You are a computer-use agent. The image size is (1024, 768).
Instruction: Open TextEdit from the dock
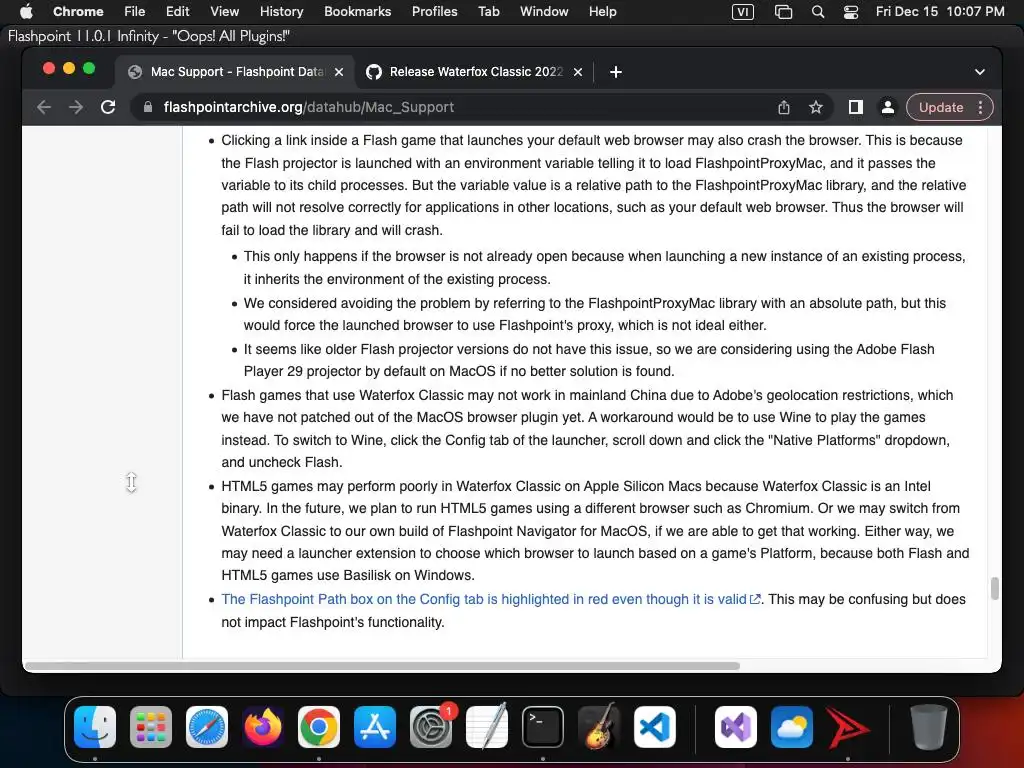(487, 727)
